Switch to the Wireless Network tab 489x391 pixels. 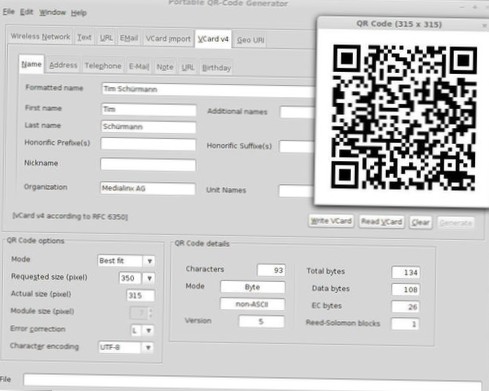coord(40,36)
